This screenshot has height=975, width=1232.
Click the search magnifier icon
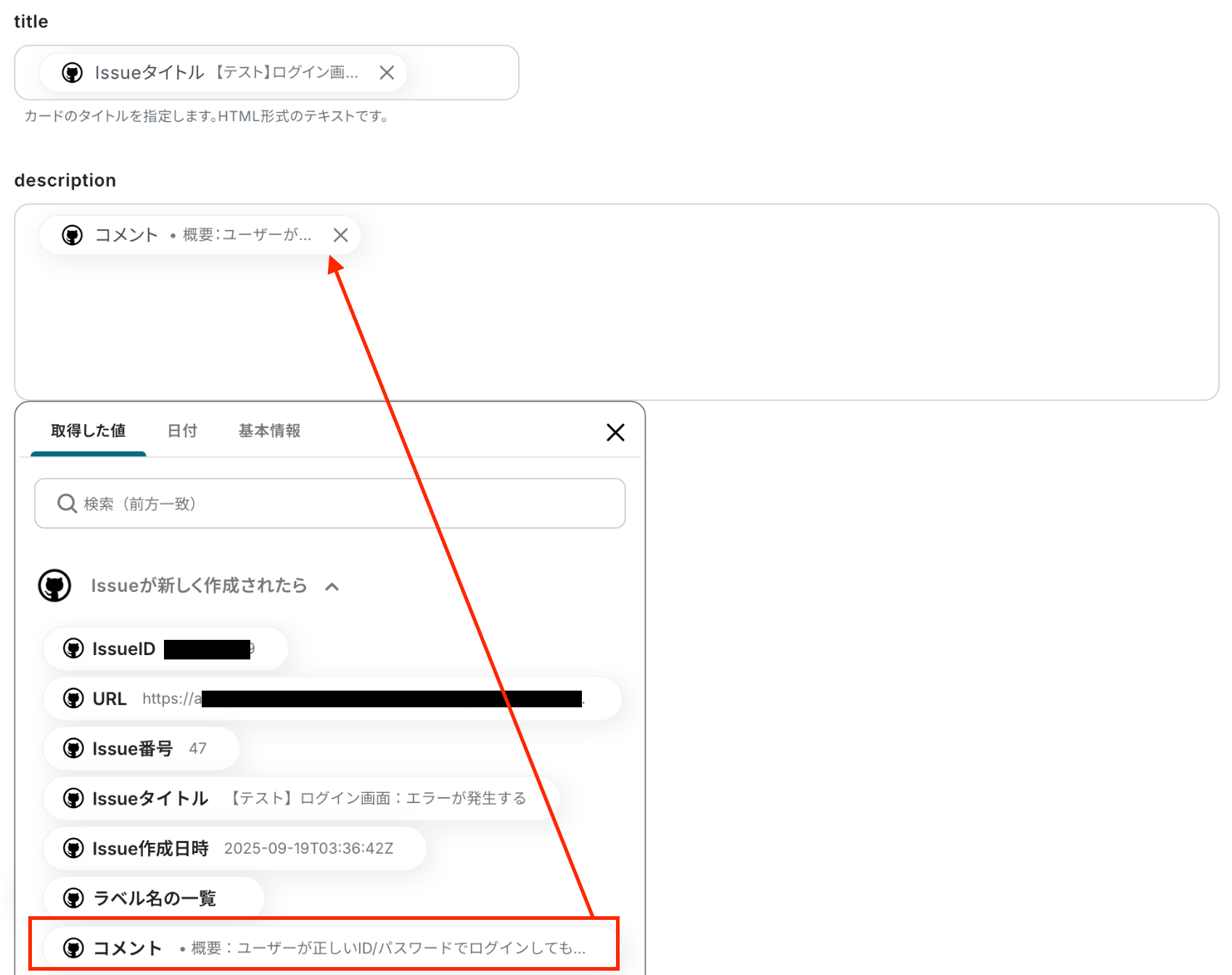pyautogui.click(x=67, y=503)
